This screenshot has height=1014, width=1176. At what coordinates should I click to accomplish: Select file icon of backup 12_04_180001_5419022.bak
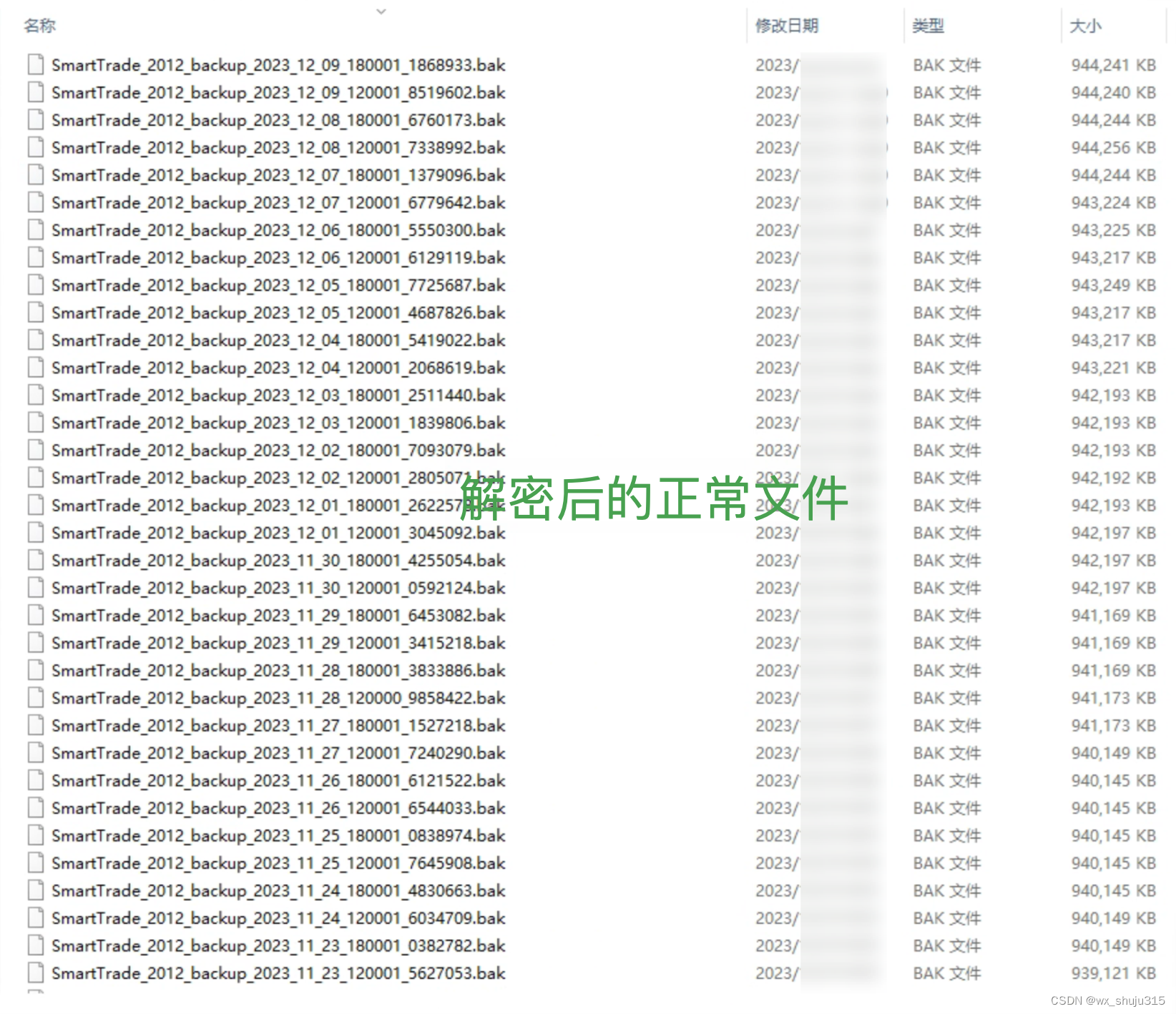(36, 340)
